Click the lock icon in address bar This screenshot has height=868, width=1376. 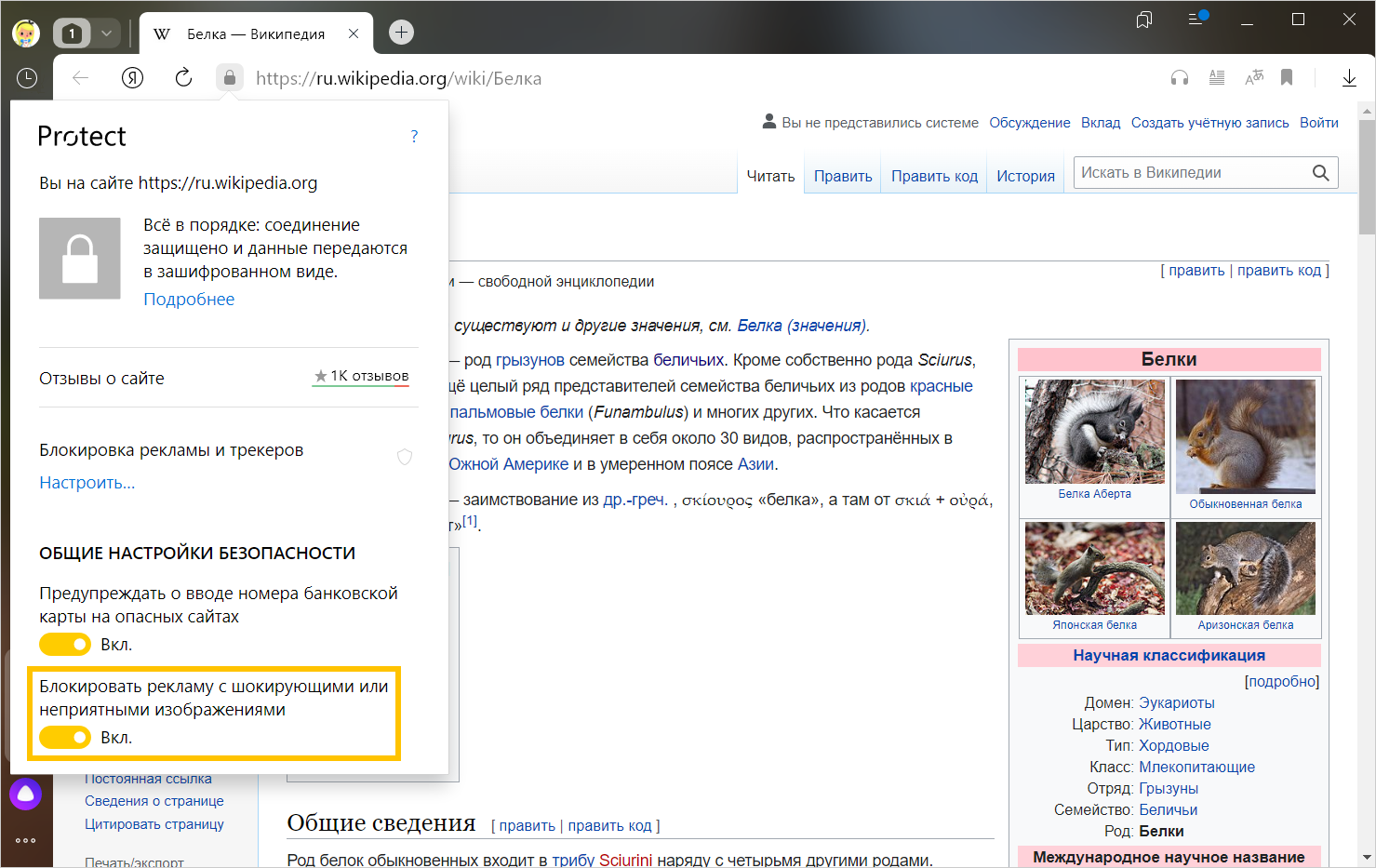tap(229, 78)
